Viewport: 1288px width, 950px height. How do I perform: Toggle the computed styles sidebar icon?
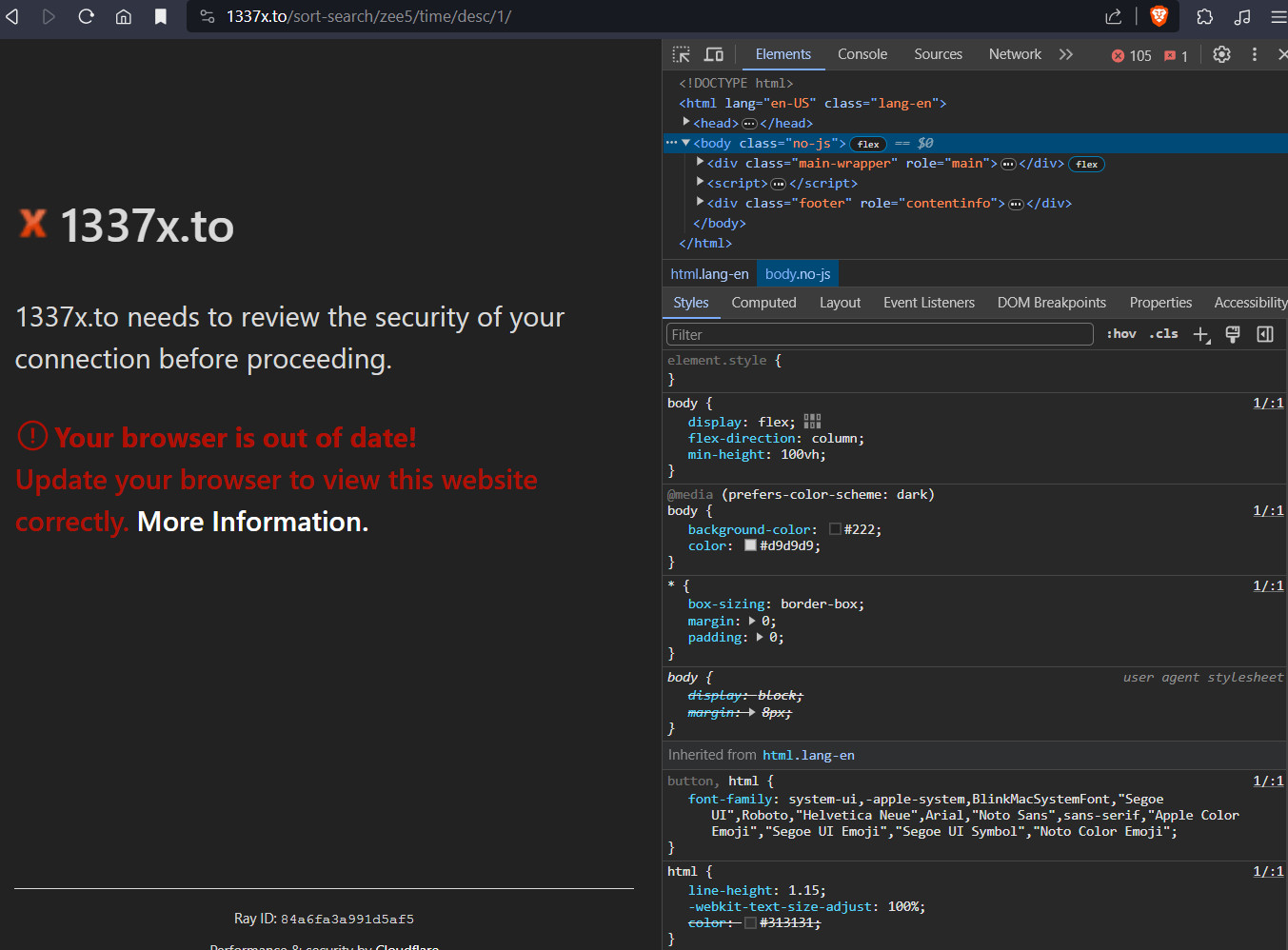[x=1265, y=334]
